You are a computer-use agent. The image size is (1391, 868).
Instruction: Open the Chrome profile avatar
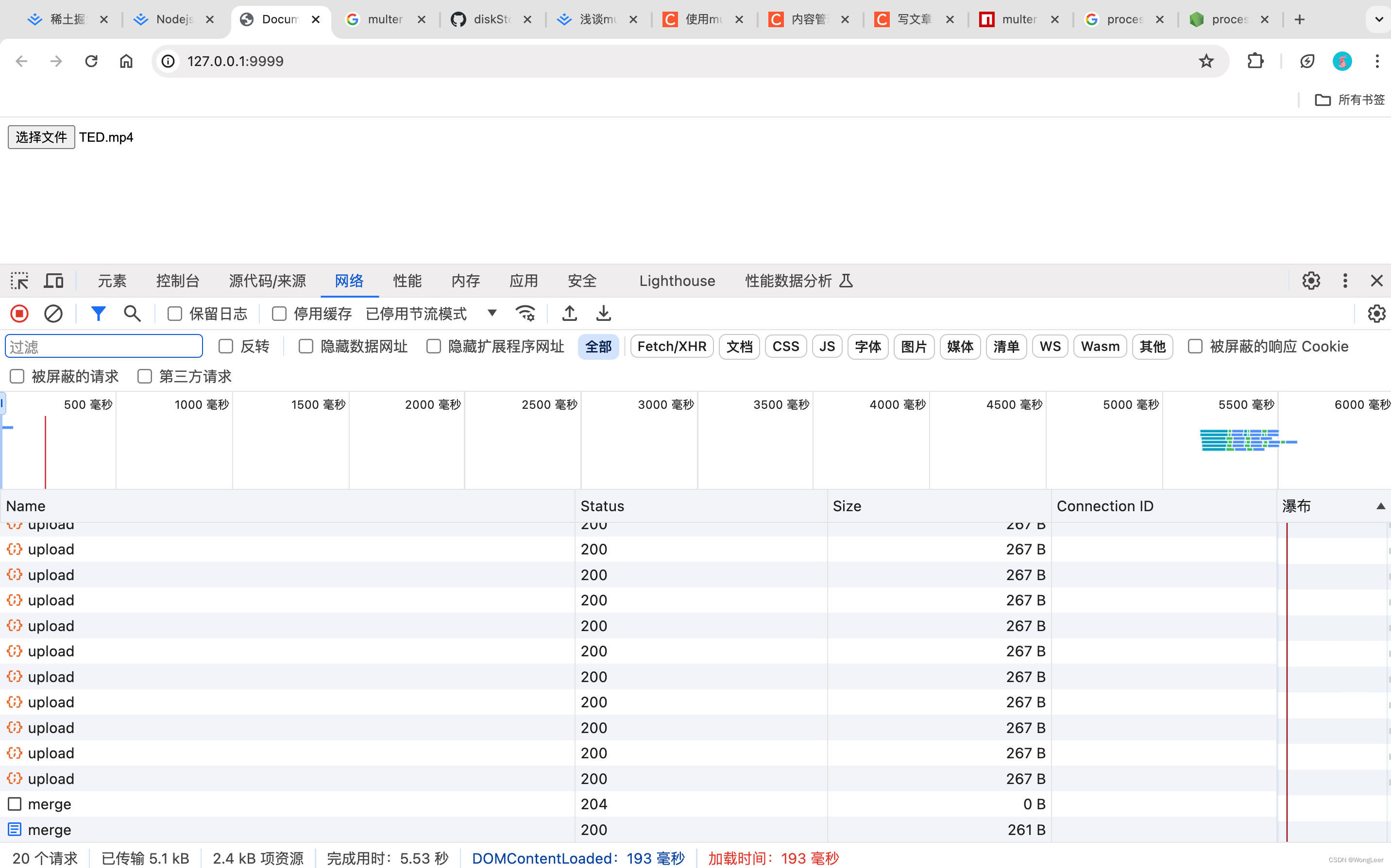pos(1342,62)
